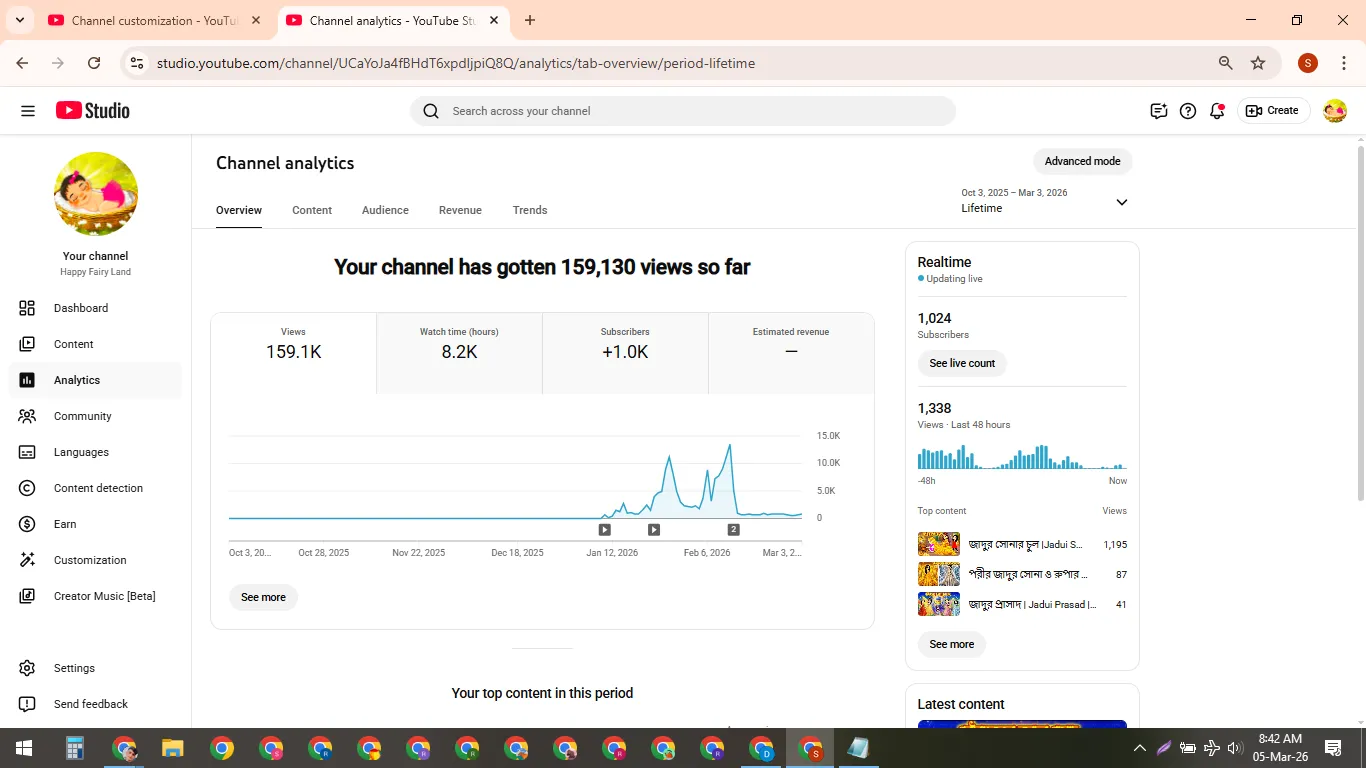Open the Jadui Prasad video thumbnail

click(939, 604)
